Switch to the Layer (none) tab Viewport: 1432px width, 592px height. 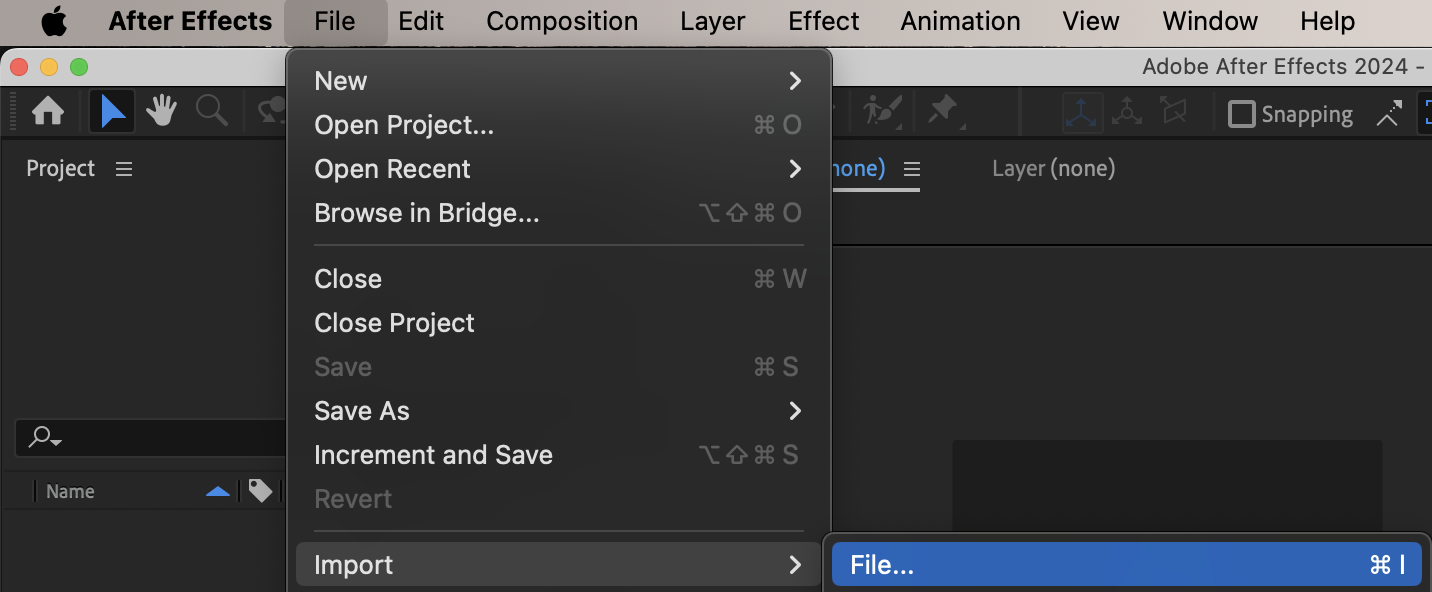(1053, 169)
